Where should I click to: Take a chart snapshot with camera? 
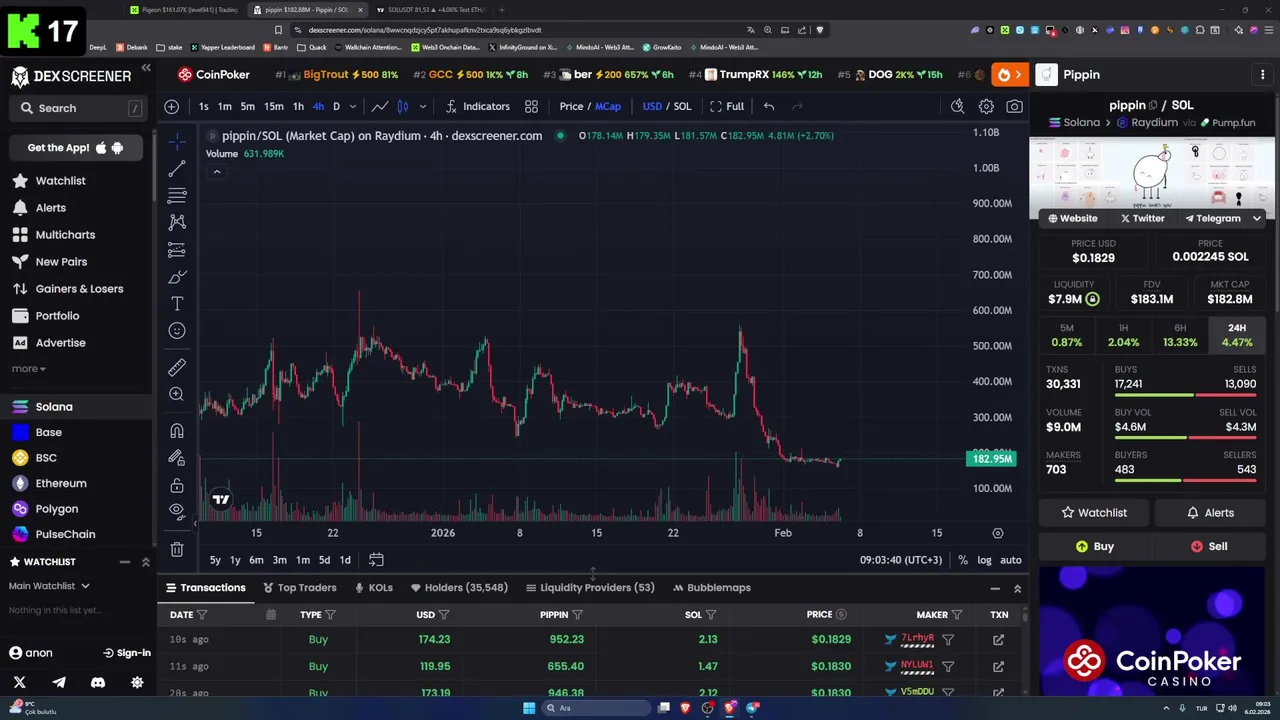(1014, 106)
